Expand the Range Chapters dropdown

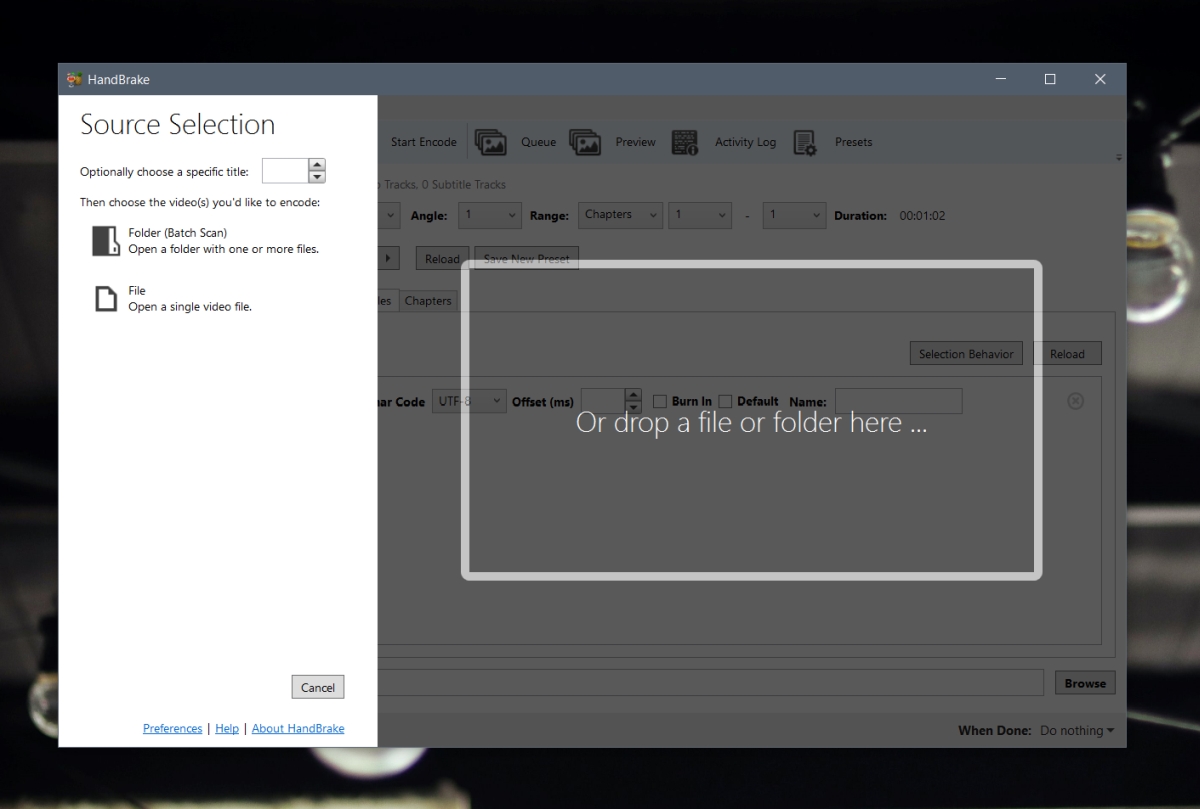pyautogui.click(x=619, y=215)
